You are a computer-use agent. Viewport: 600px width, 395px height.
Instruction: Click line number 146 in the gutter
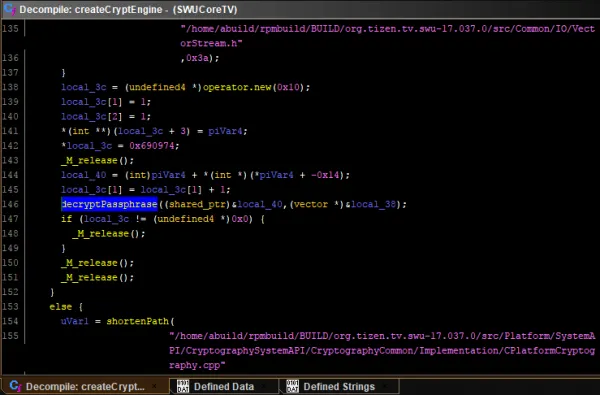(x=10, y=204)
